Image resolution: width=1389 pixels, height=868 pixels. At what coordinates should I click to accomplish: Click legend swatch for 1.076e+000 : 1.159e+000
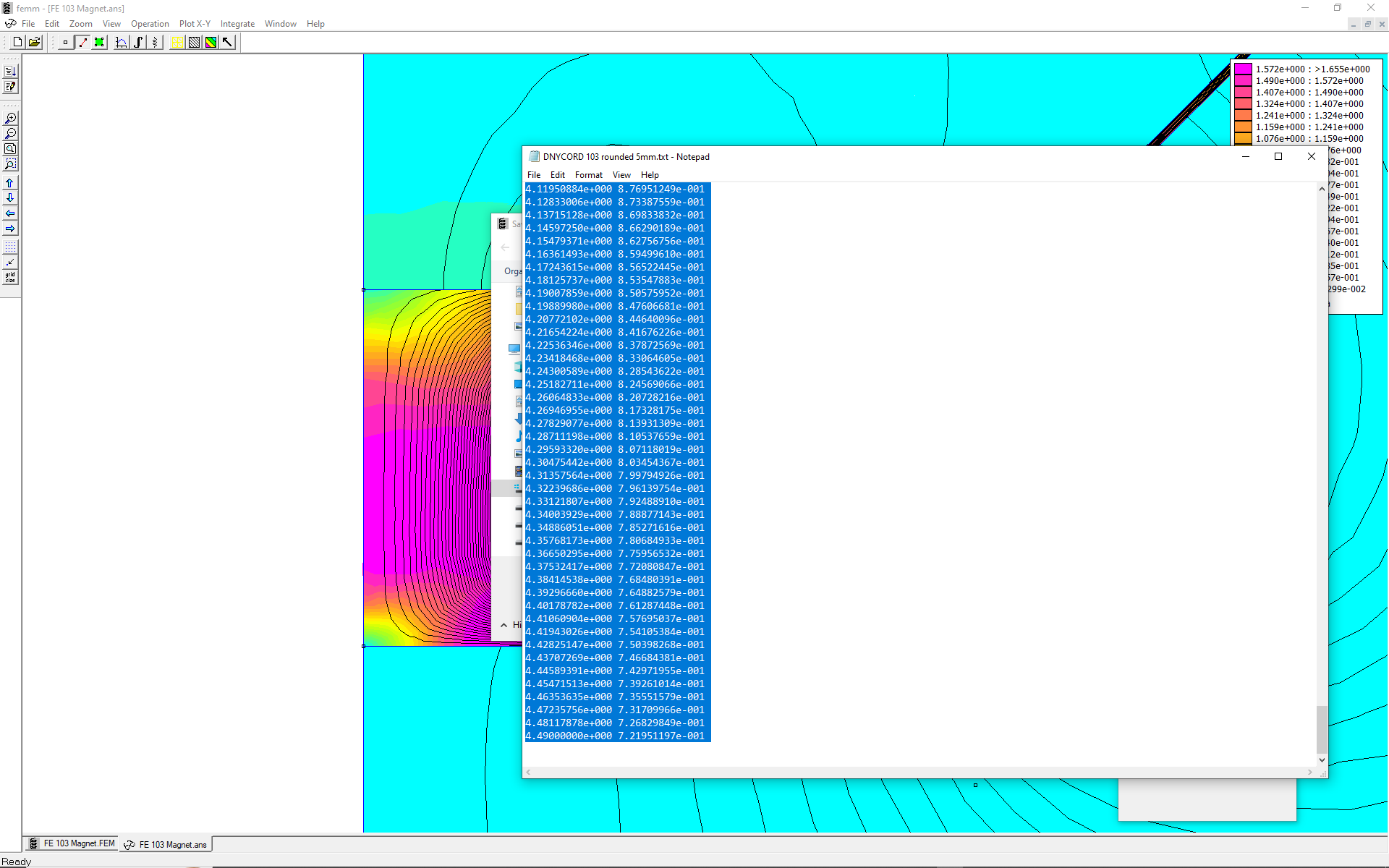pyautogui.click(x=1243, y=139)
